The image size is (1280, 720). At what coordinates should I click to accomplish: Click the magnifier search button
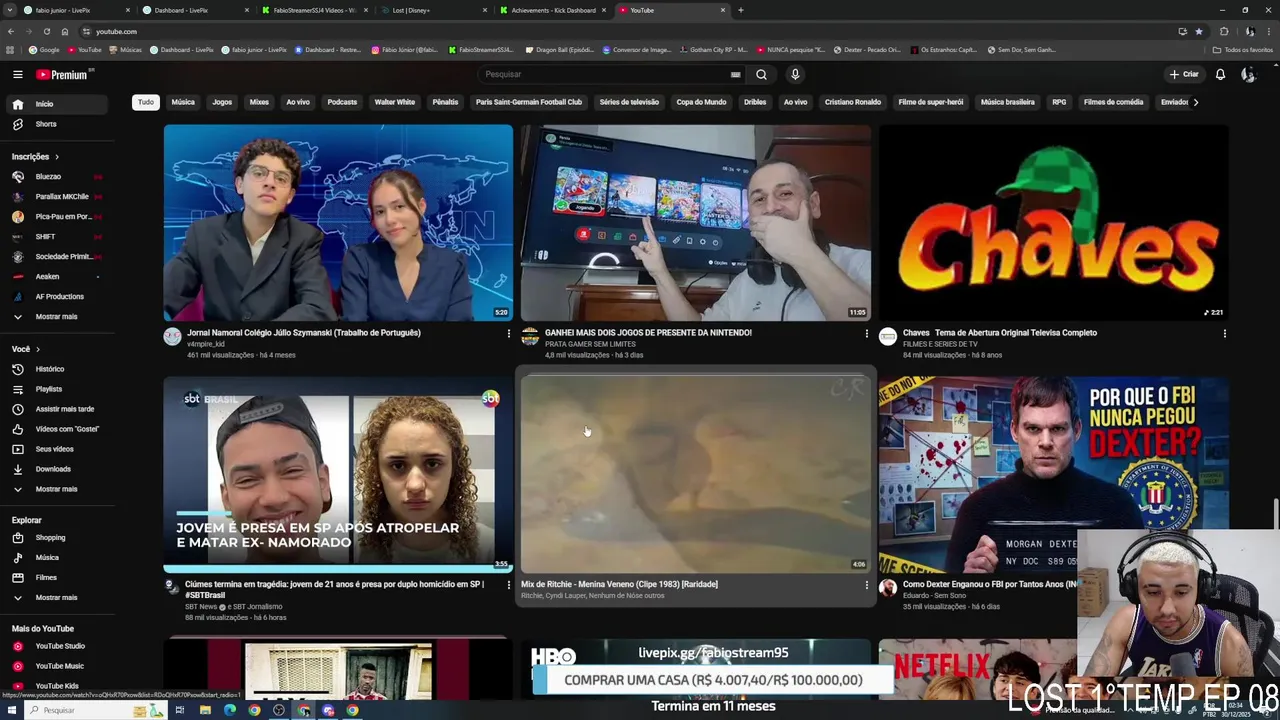[x=761, y=74]
